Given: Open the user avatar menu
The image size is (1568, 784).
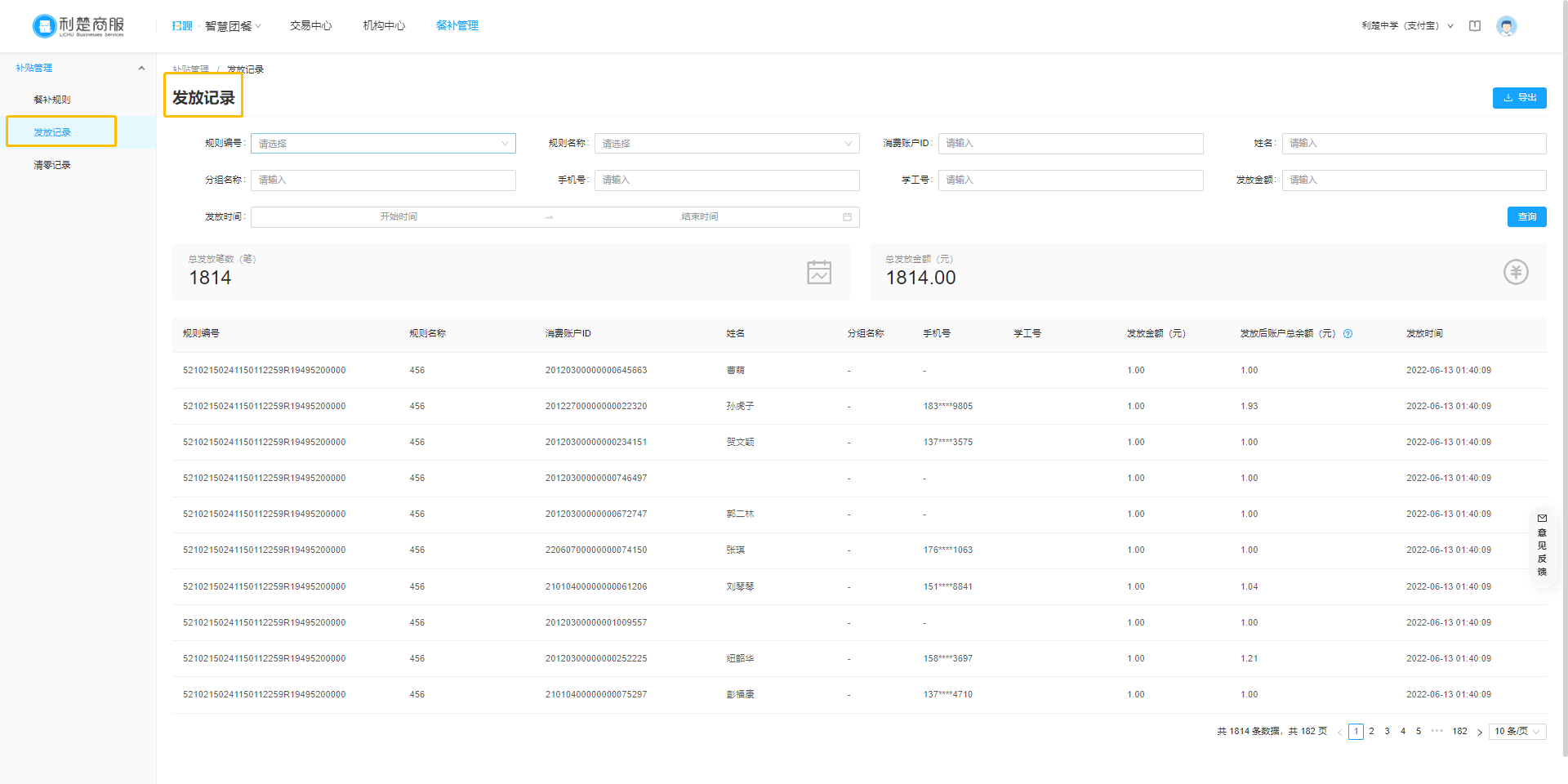Looking at the screenshot, I should 1507,26.
